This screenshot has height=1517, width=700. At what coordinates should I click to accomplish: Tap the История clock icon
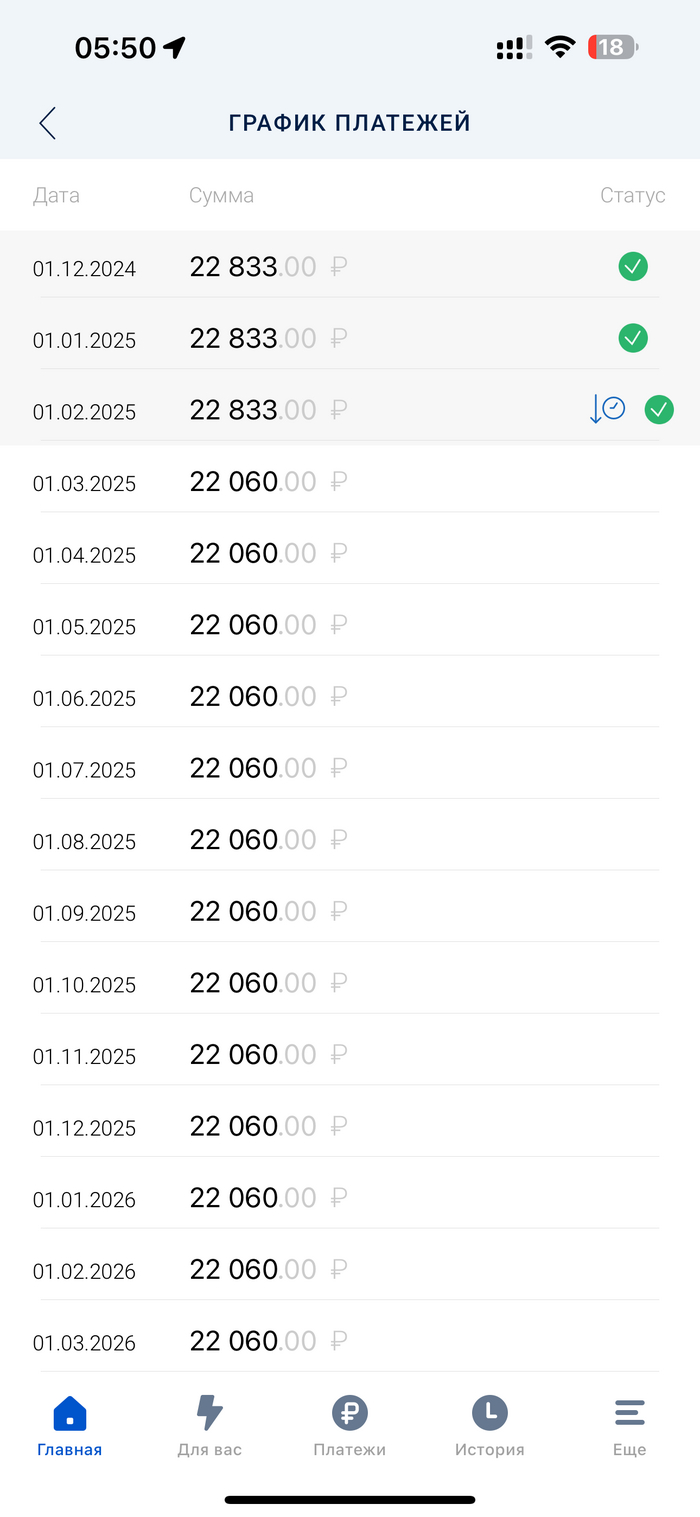point(490,1413)
